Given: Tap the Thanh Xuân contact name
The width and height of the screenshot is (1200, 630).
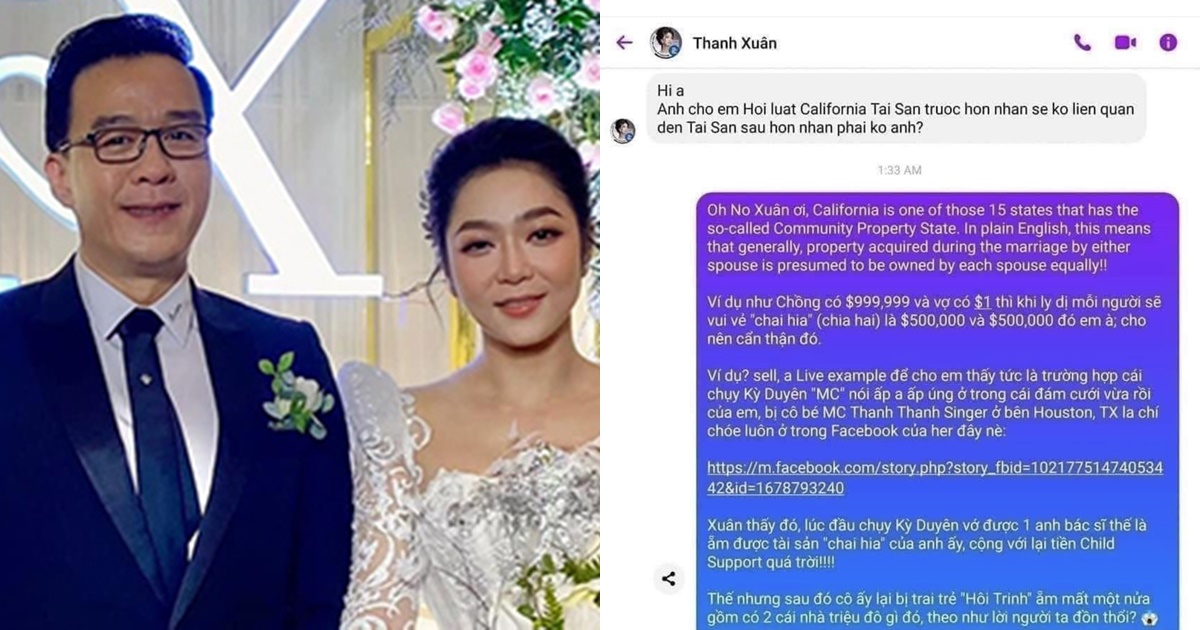Looking at the screenshot, I should (x=735, y=43).
